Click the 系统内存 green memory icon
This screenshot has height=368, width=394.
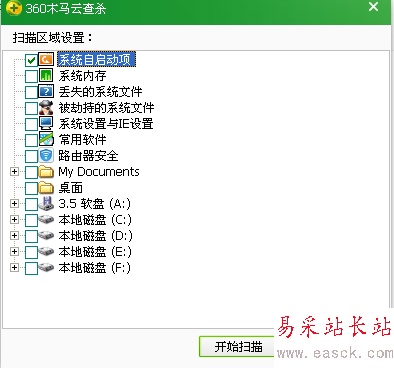46,76
